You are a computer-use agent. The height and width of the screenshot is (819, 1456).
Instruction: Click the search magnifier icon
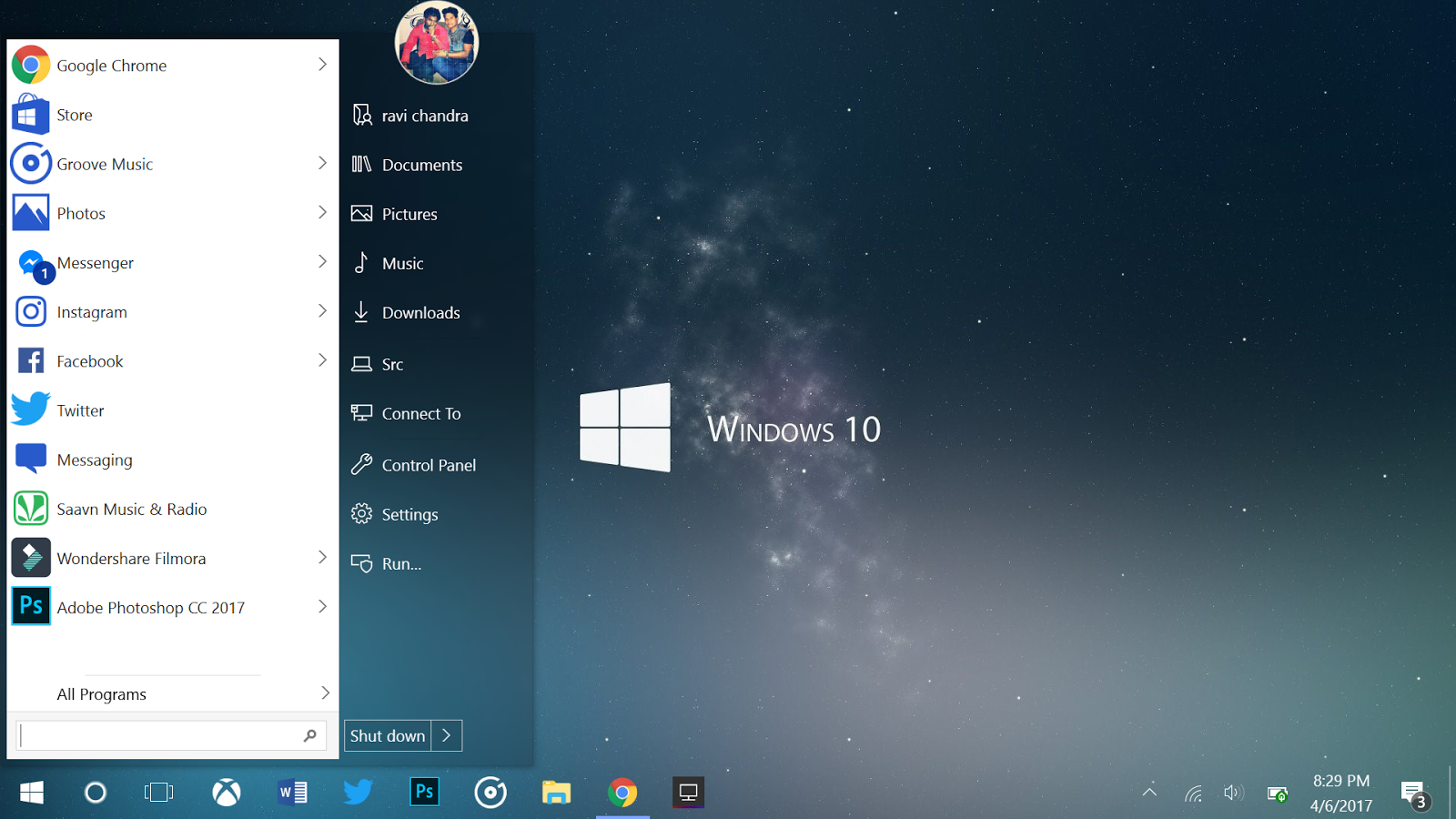pyautogui.click(x=310, y=735)
